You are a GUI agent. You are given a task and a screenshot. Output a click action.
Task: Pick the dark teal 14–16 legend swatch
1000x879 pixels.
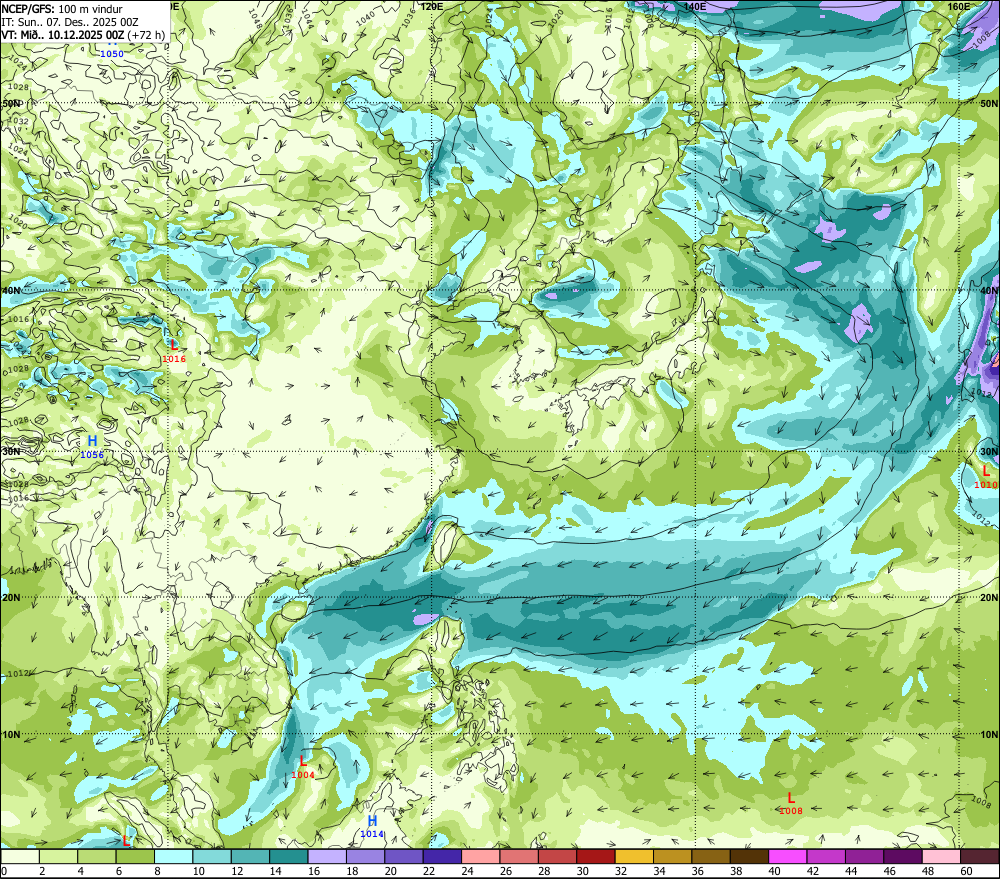point(289,857)
